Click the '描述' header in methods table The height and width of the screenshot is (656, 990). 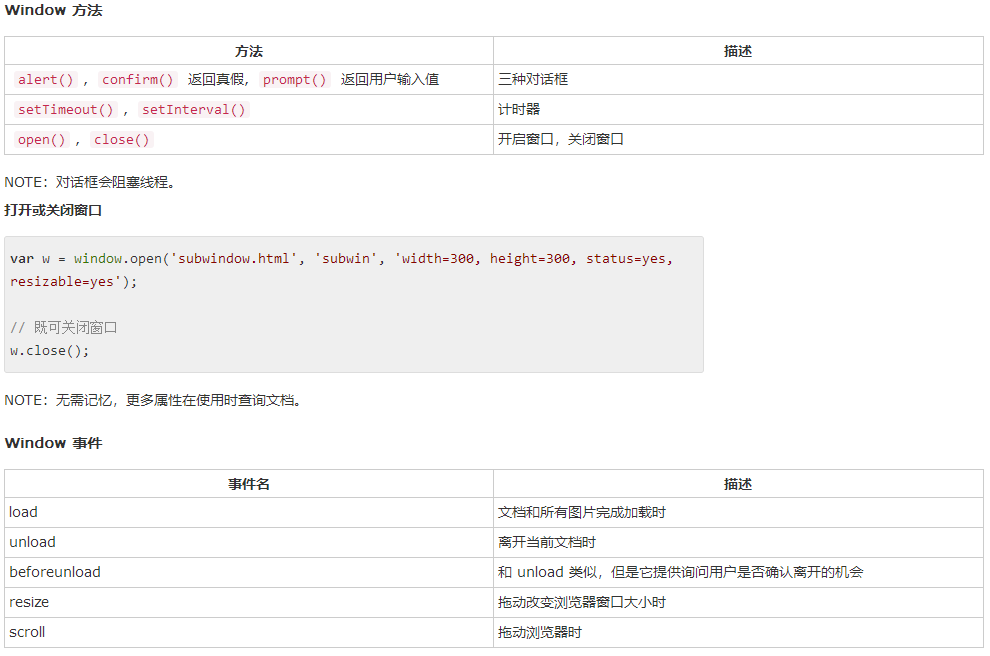(737, 51)
